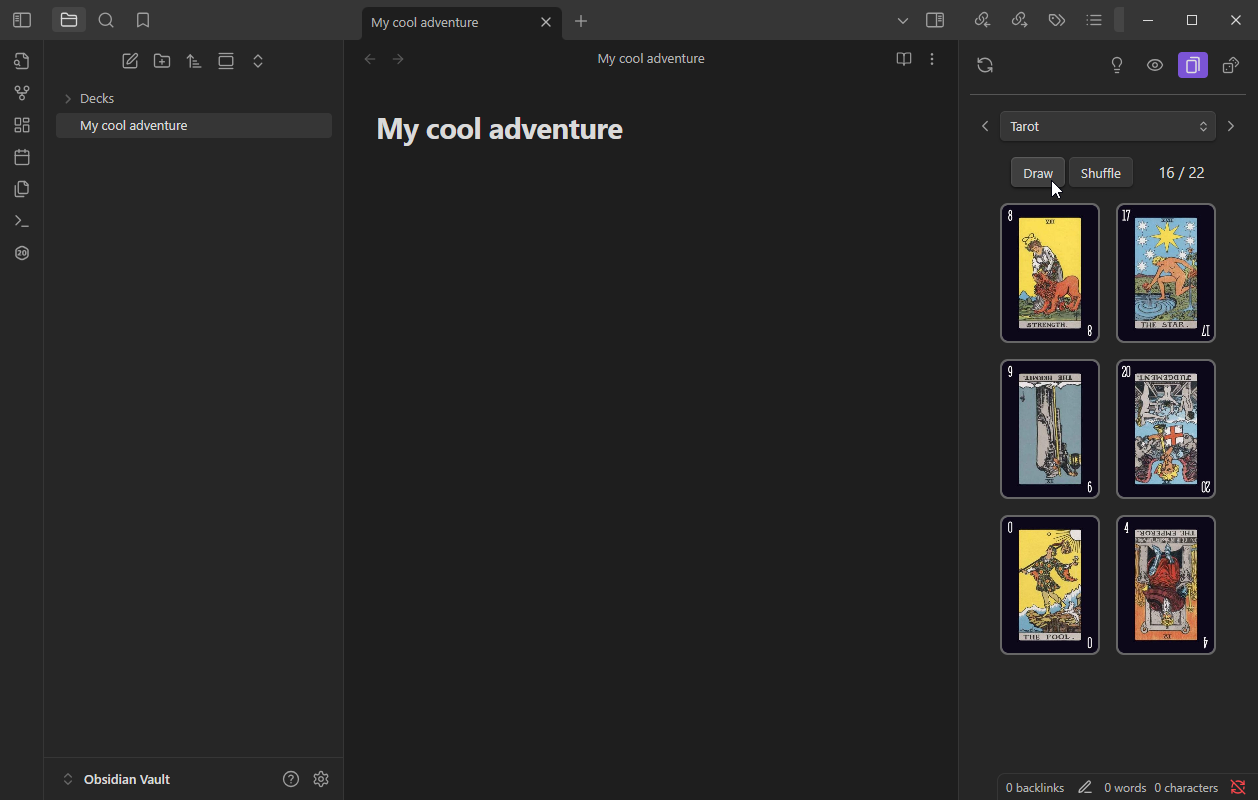
Task: Navigate forward in note history
Action: coord(398,59)
